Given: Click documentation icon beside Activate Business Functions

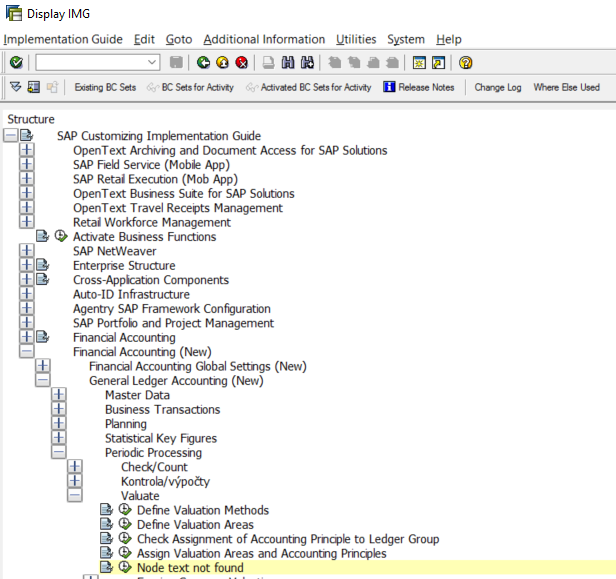Looking at the screenshot, I should pos(42,236).
